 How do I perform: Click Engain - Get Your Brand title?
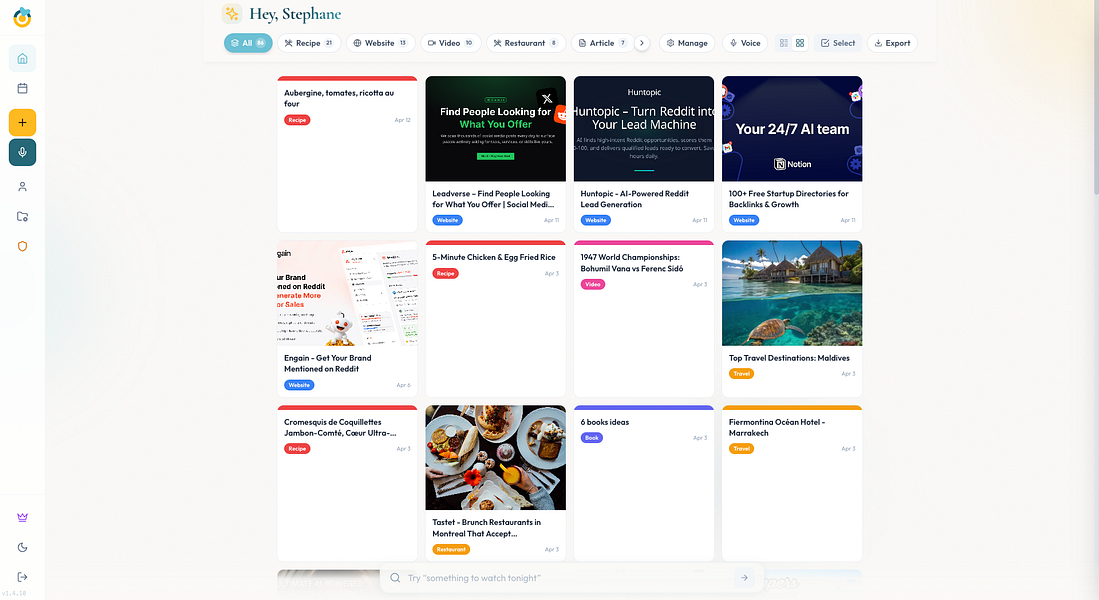tap(327, 363)
